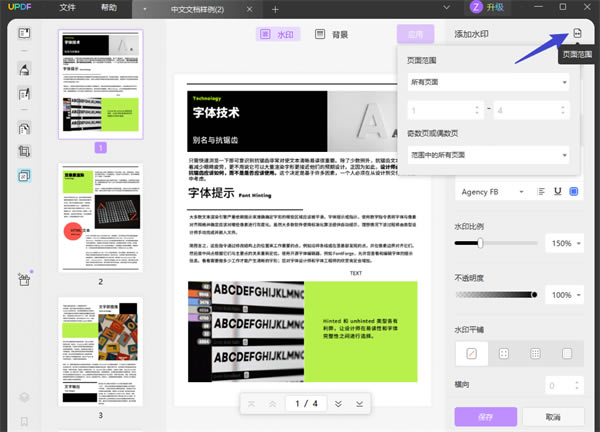Select the comment highlighter tool icon
This screenshot has height=432, width=600.
click(25, 69)
